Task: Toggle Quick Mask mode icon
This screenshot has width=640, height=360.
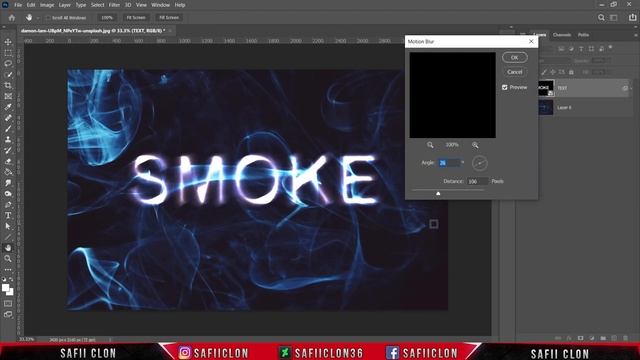Action: 8,303
